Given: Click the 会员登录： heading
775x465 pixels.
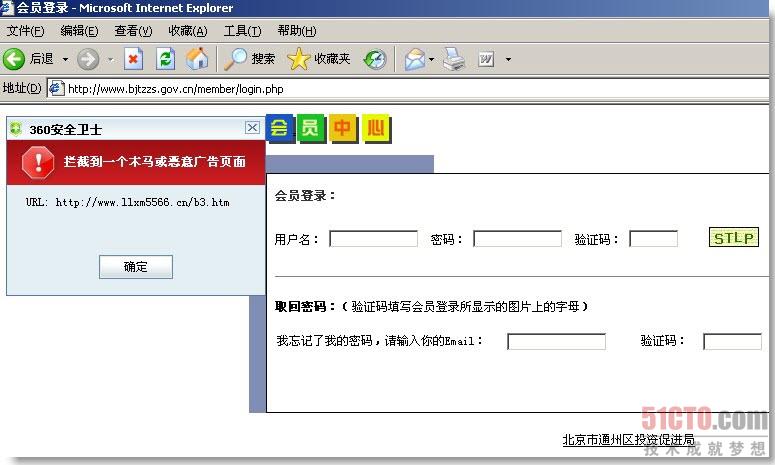Looking at the screenshot, I should coord(305,196).
